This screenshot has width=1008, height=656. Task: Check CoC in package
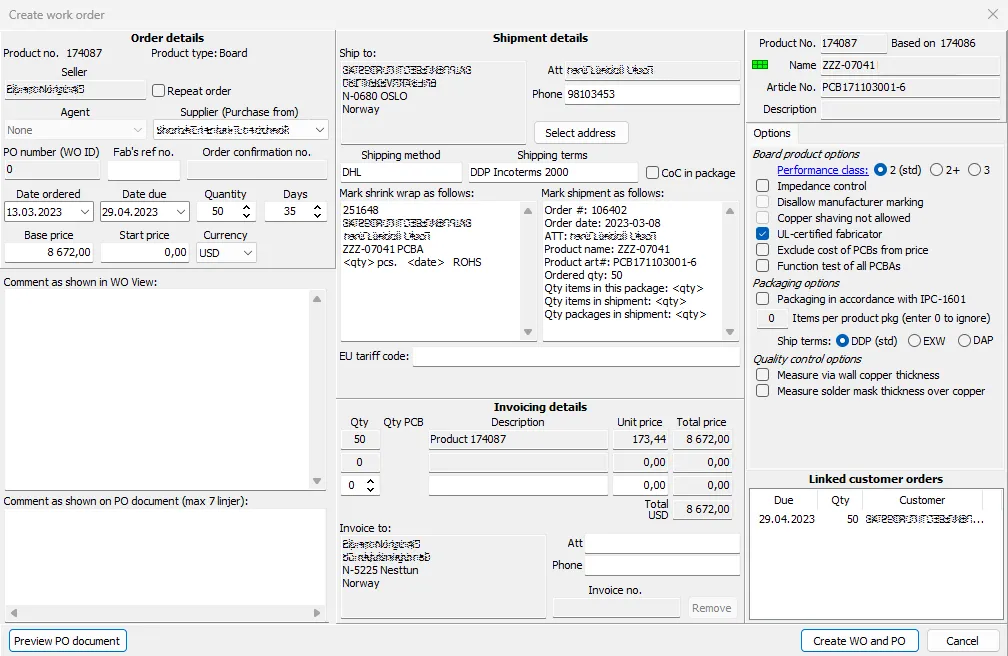pyautogui.click(x=652, y=173)
